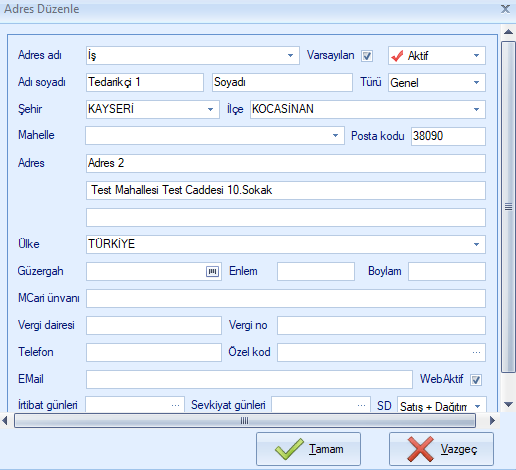Expand the Adres adı dropdown

290,56
